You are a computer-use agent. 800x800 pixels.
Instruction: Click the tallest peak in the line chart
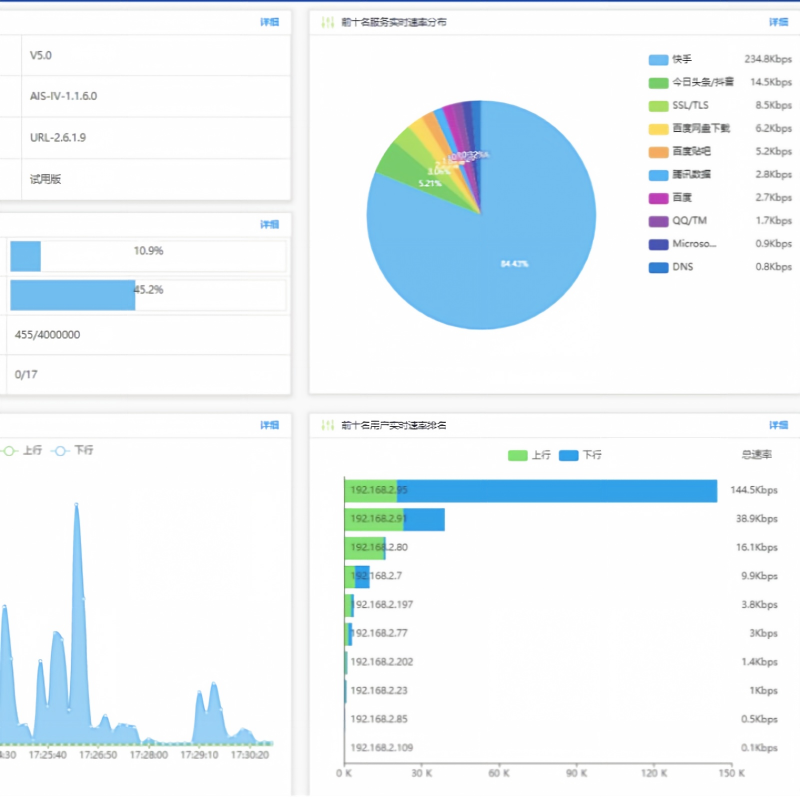76,505
